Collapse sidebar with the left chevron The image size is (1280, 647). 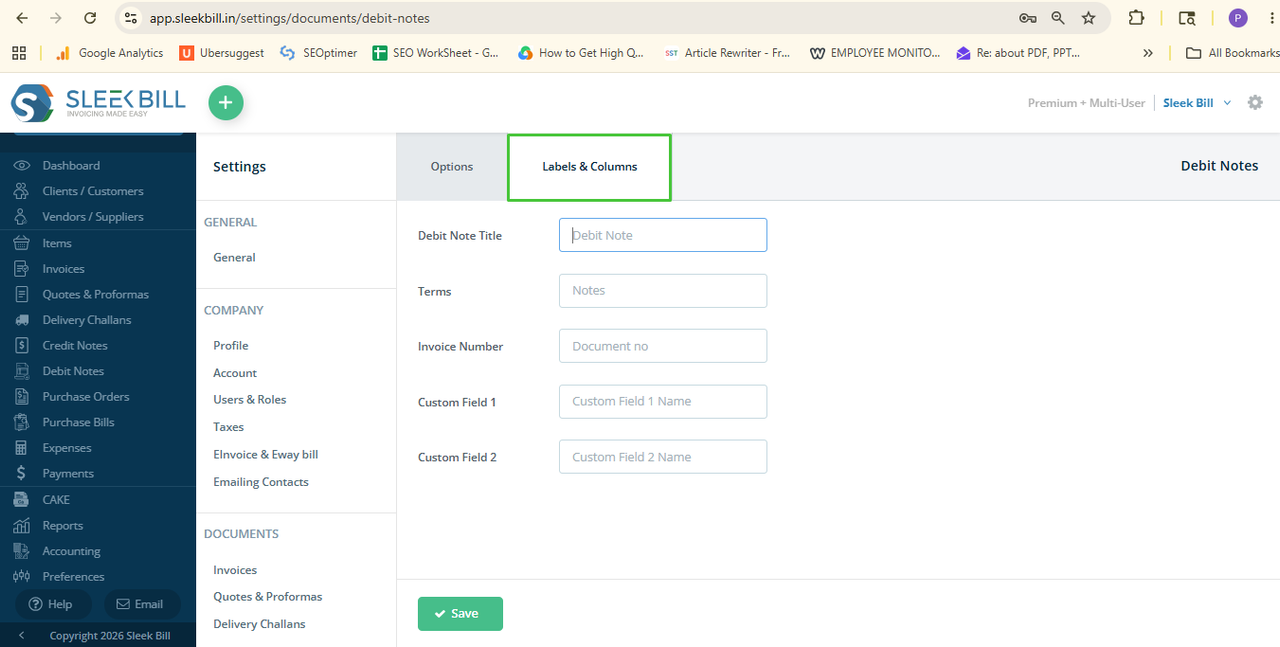click(21, 635)
